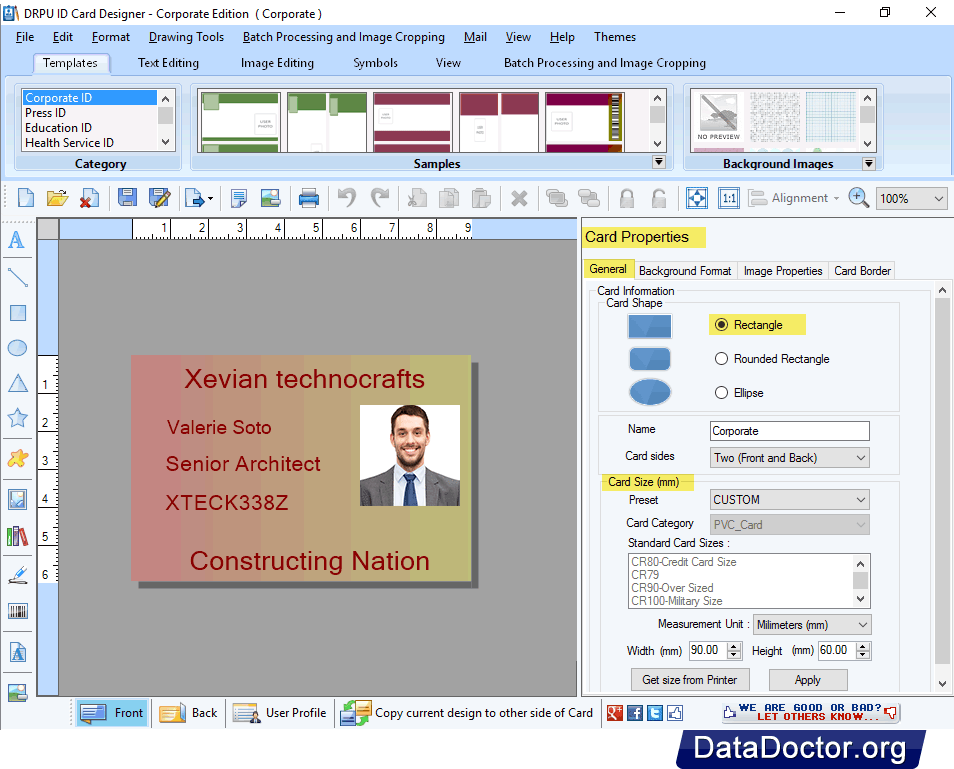Image resolution: width=954 pixels, height=769 pixels.
Task: Open the Card sides dropdown
Action: pos(790,458)
